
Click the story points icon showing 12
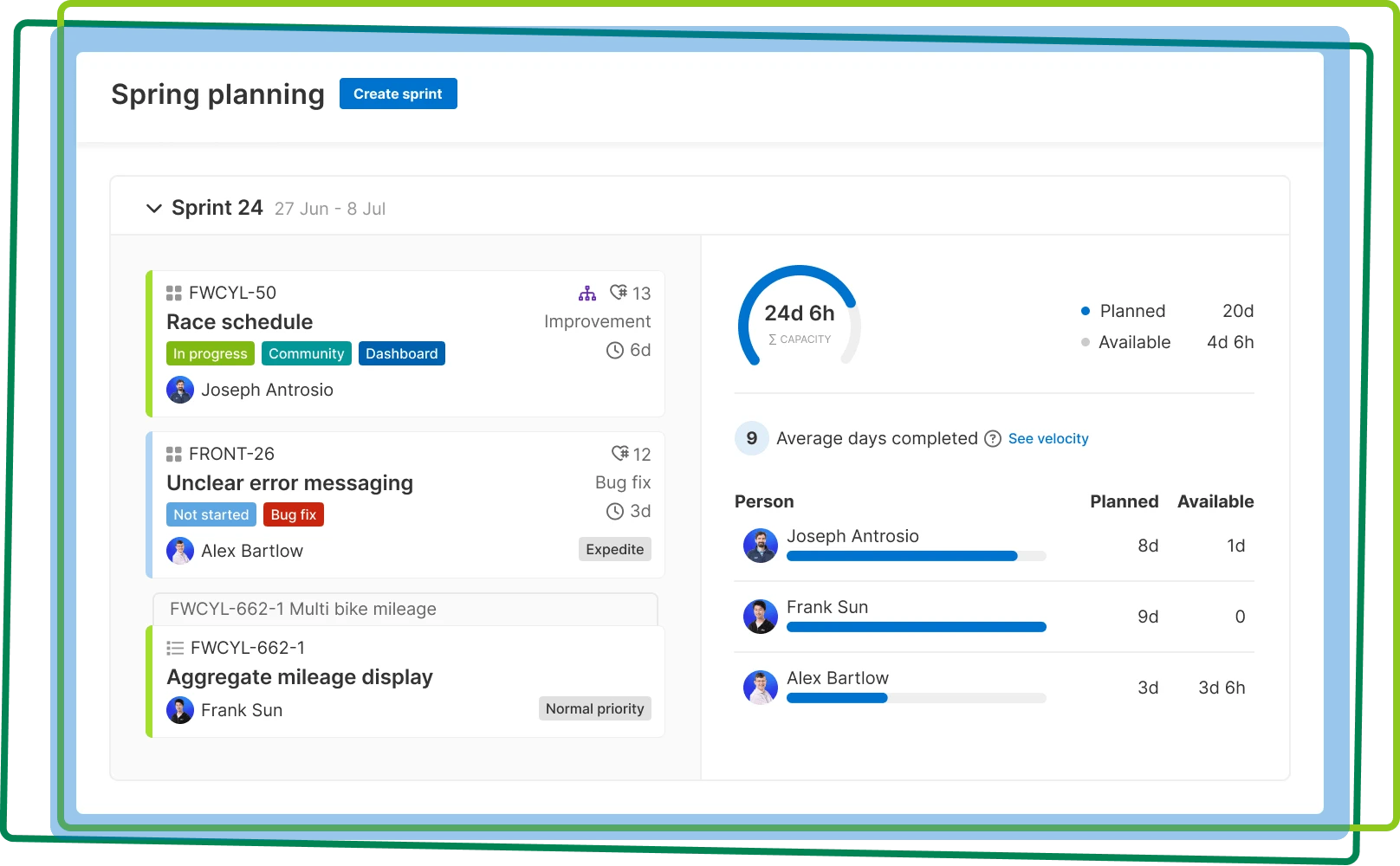point(620,453)
